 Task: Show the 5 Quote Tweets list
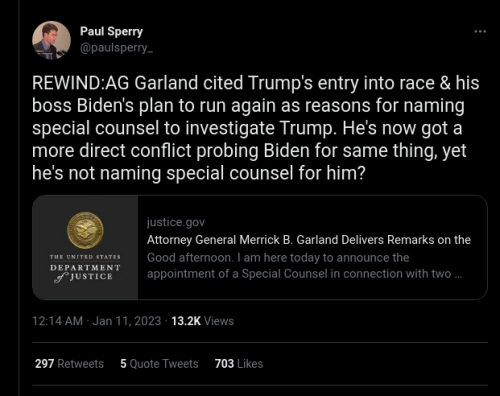(159, 364)
